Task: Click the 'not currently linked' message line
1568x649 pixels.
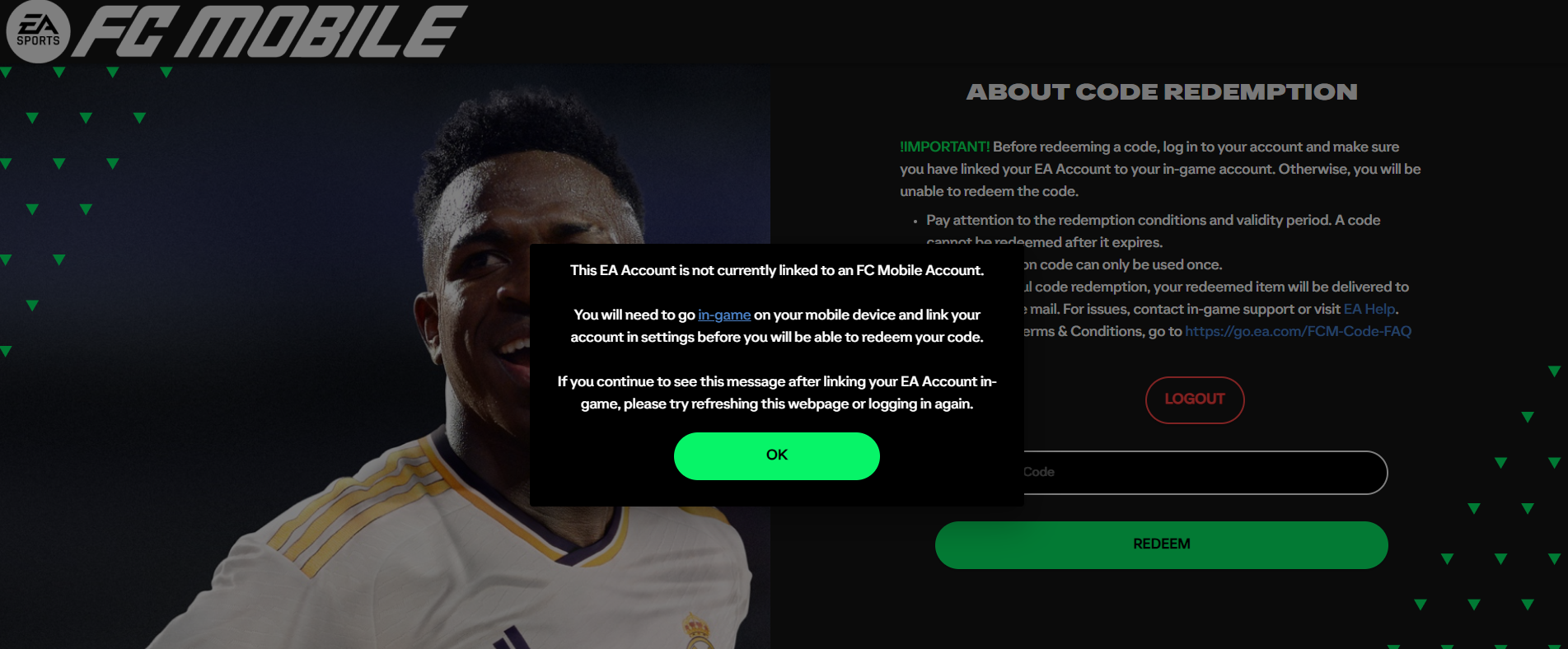Action: (776, 270)
